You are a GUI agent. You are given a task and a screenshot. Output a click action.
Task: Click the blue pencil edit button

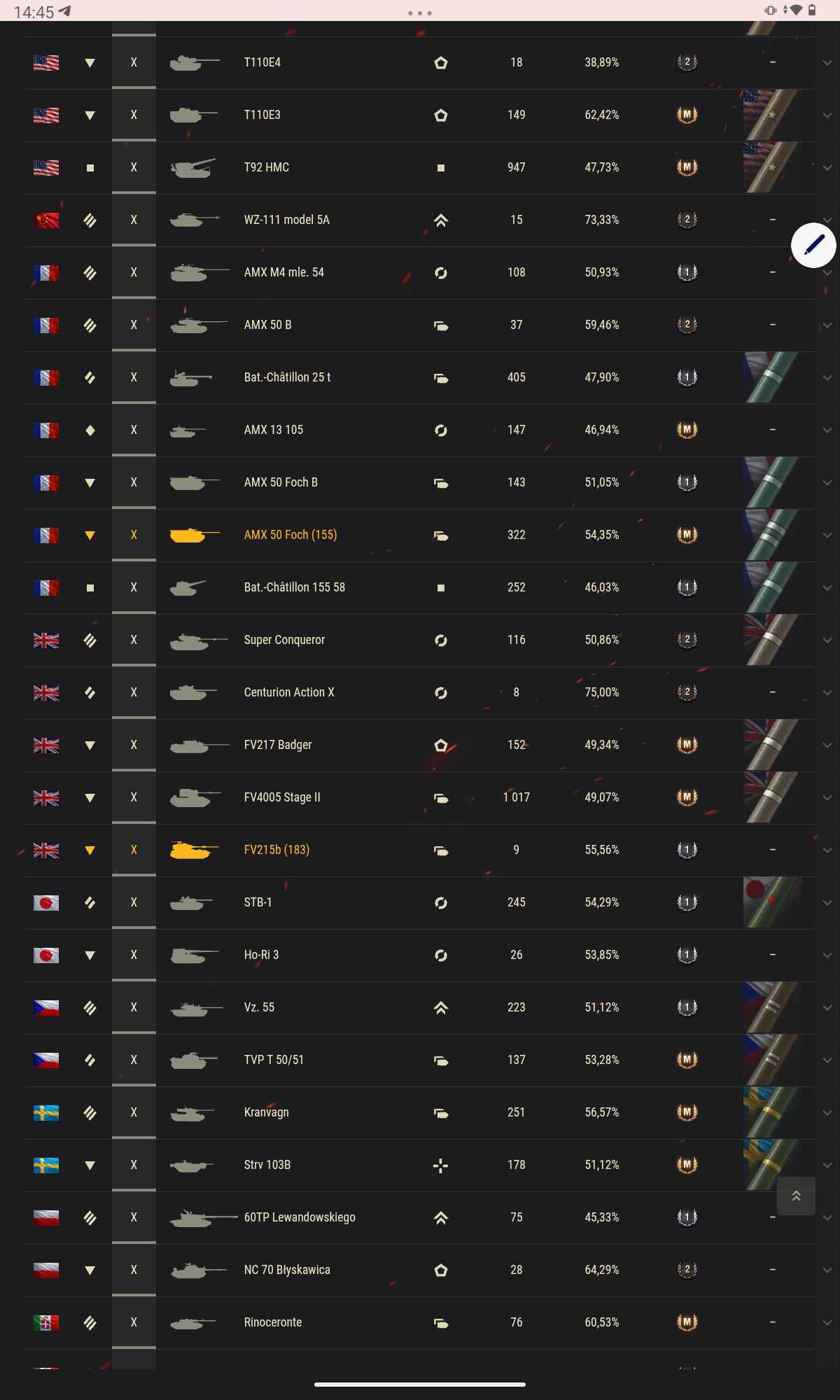[x=813, y=245]
